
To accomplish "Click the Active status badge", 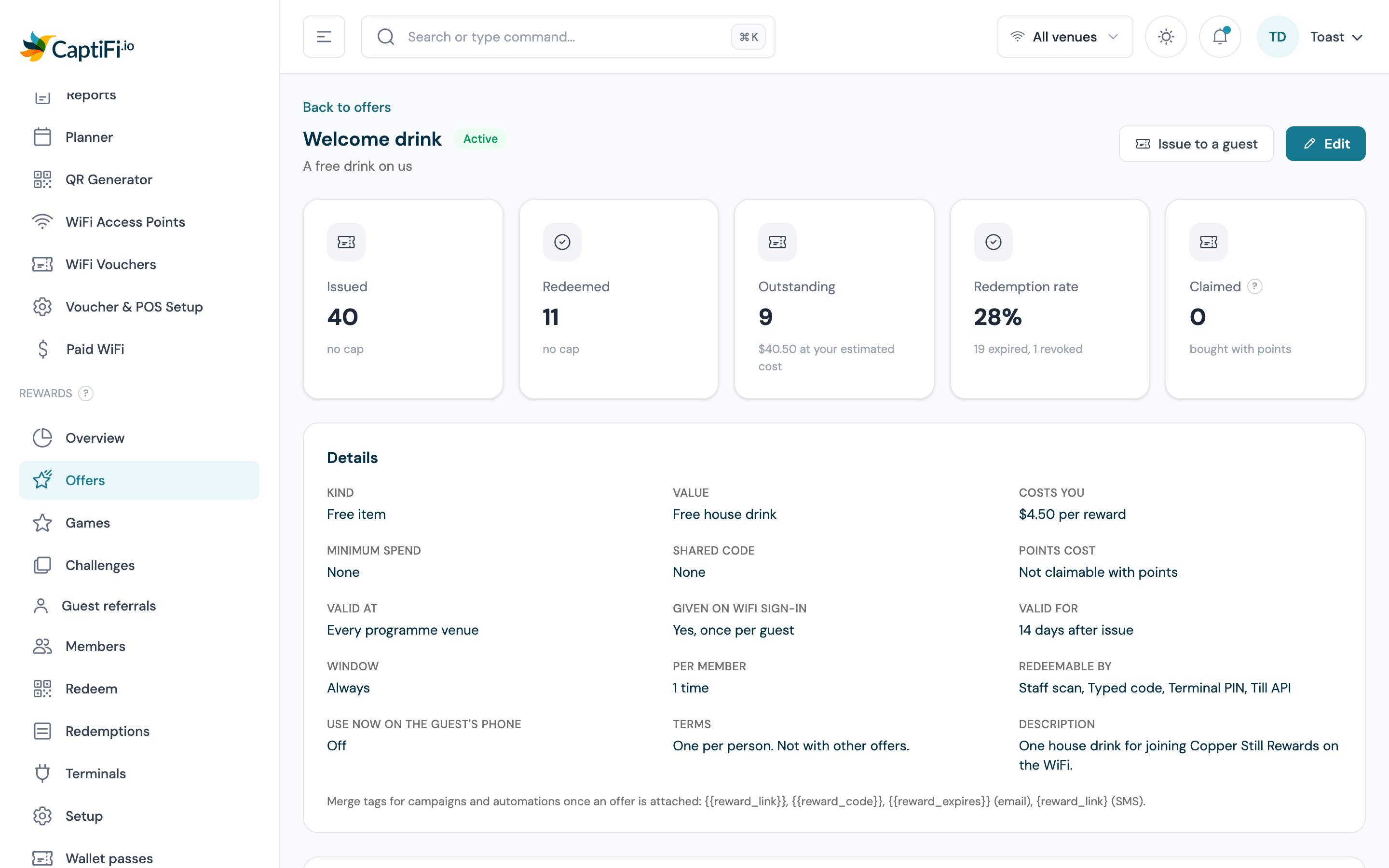I will point(480,139).
